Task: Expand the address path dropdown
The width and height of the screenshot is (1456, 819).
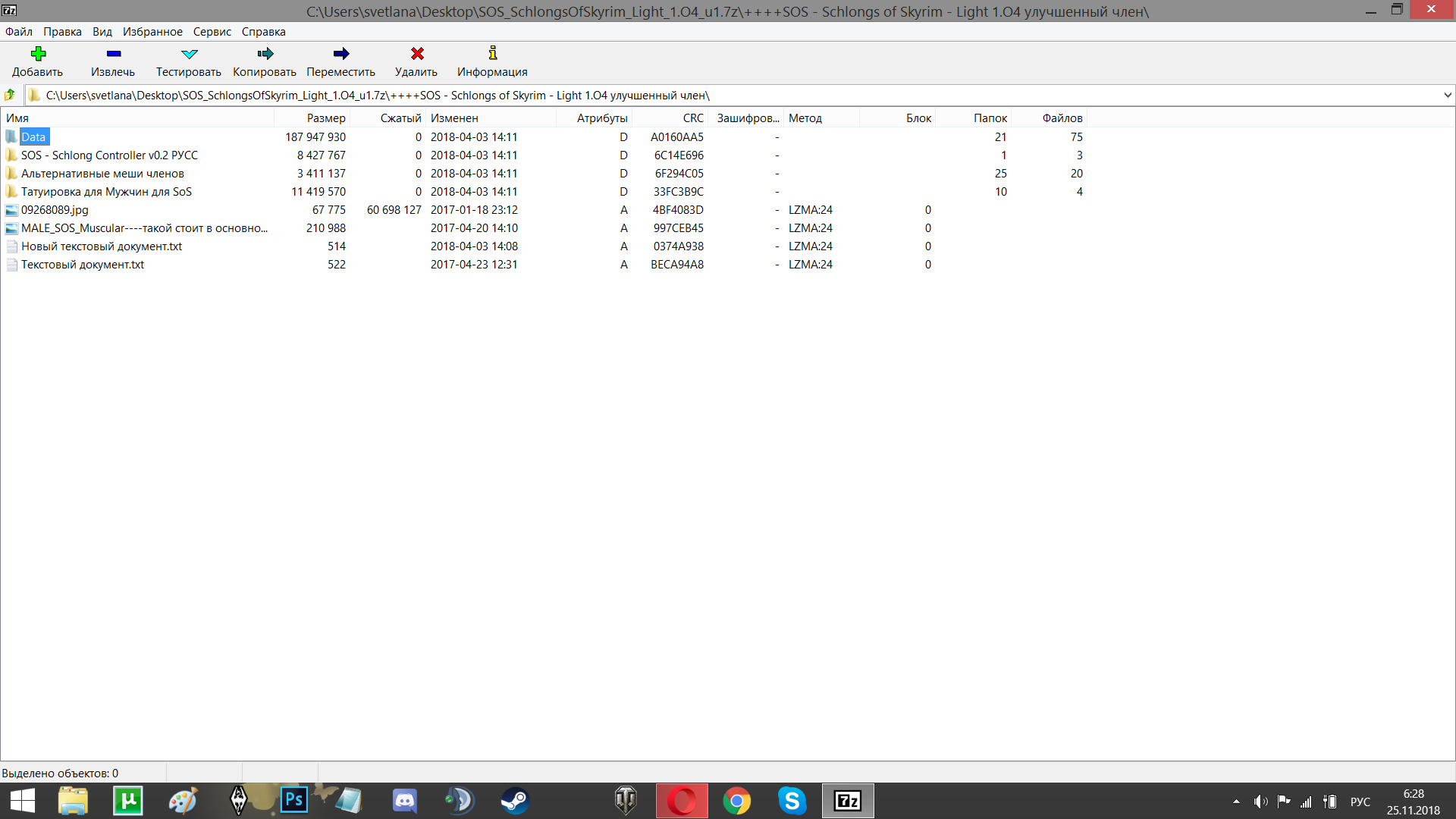Action: 1447,96
